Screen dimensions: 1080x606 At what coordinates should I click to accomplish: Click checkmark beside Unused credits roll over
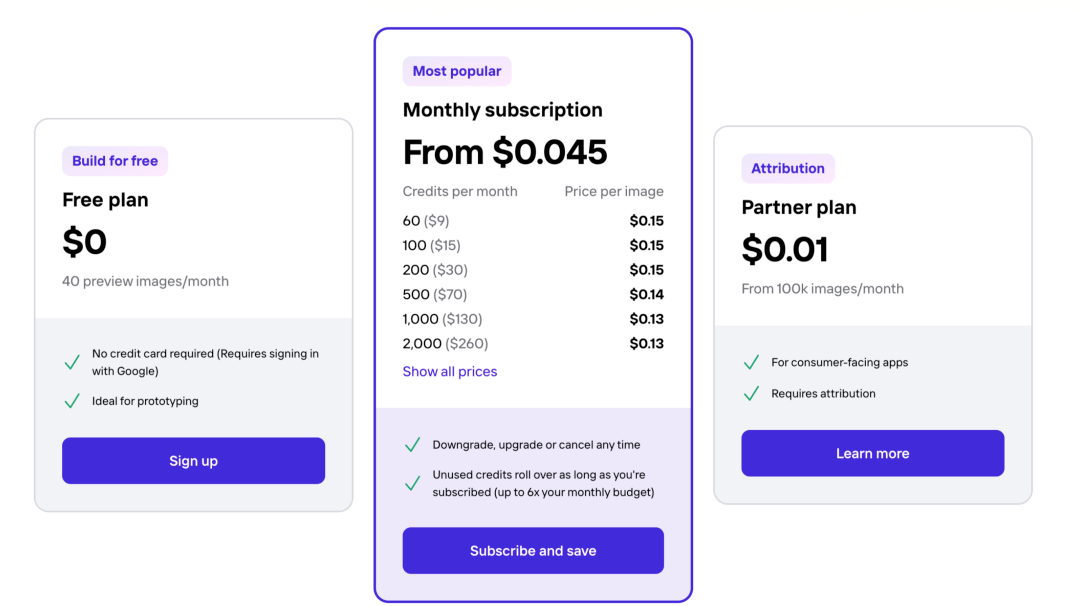point(412,483)
